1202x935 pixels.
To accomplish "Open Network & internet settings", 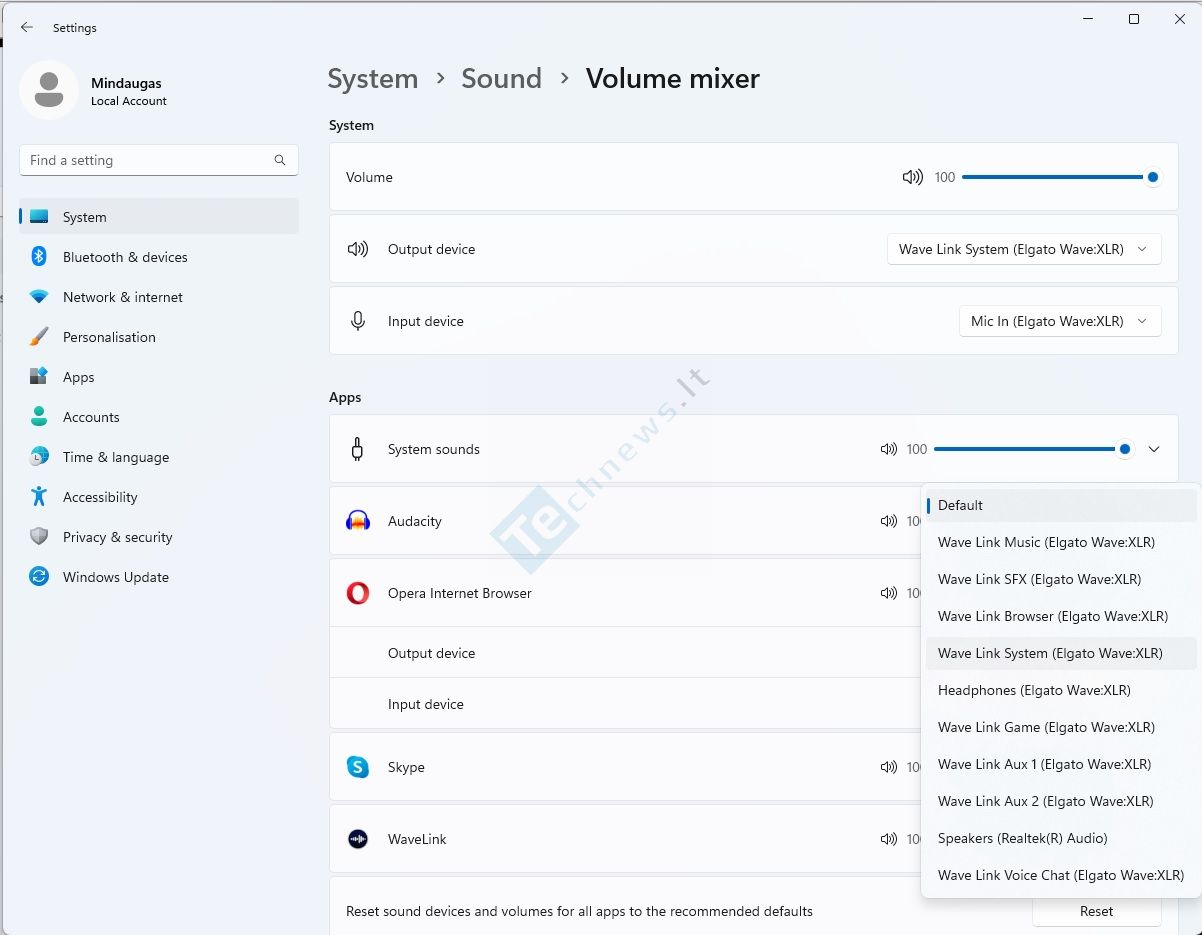I will pos(159,297).
